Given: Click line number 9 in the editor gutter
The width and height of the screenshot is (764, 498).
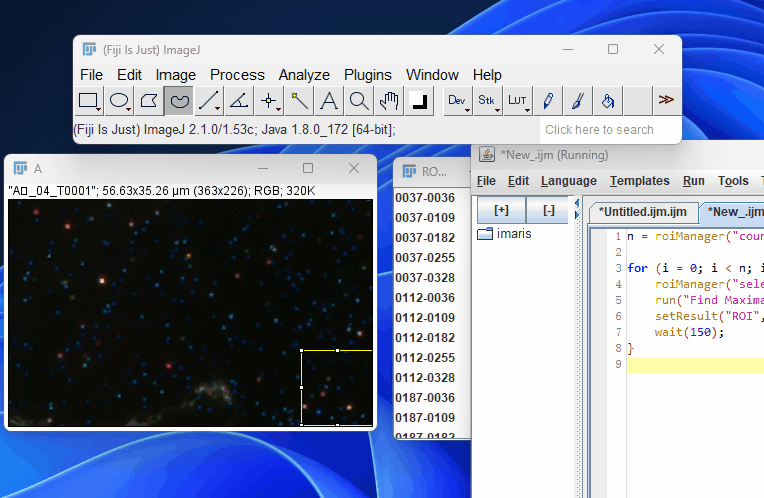Looking at the screenshot, I should [618, 364].
